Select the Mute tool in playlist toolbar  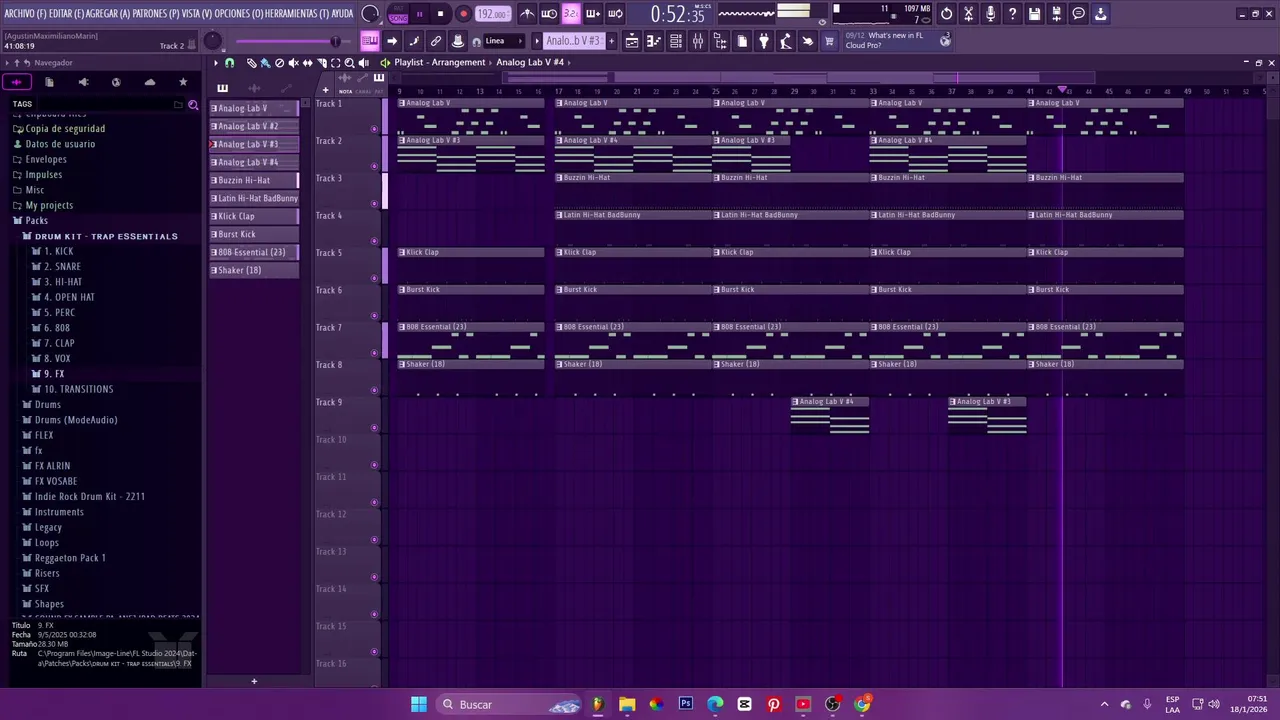293,63
